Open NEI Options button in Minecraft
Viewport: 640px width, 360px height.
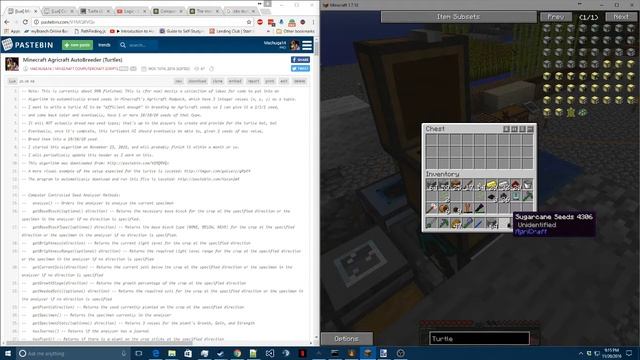(347, 339)
